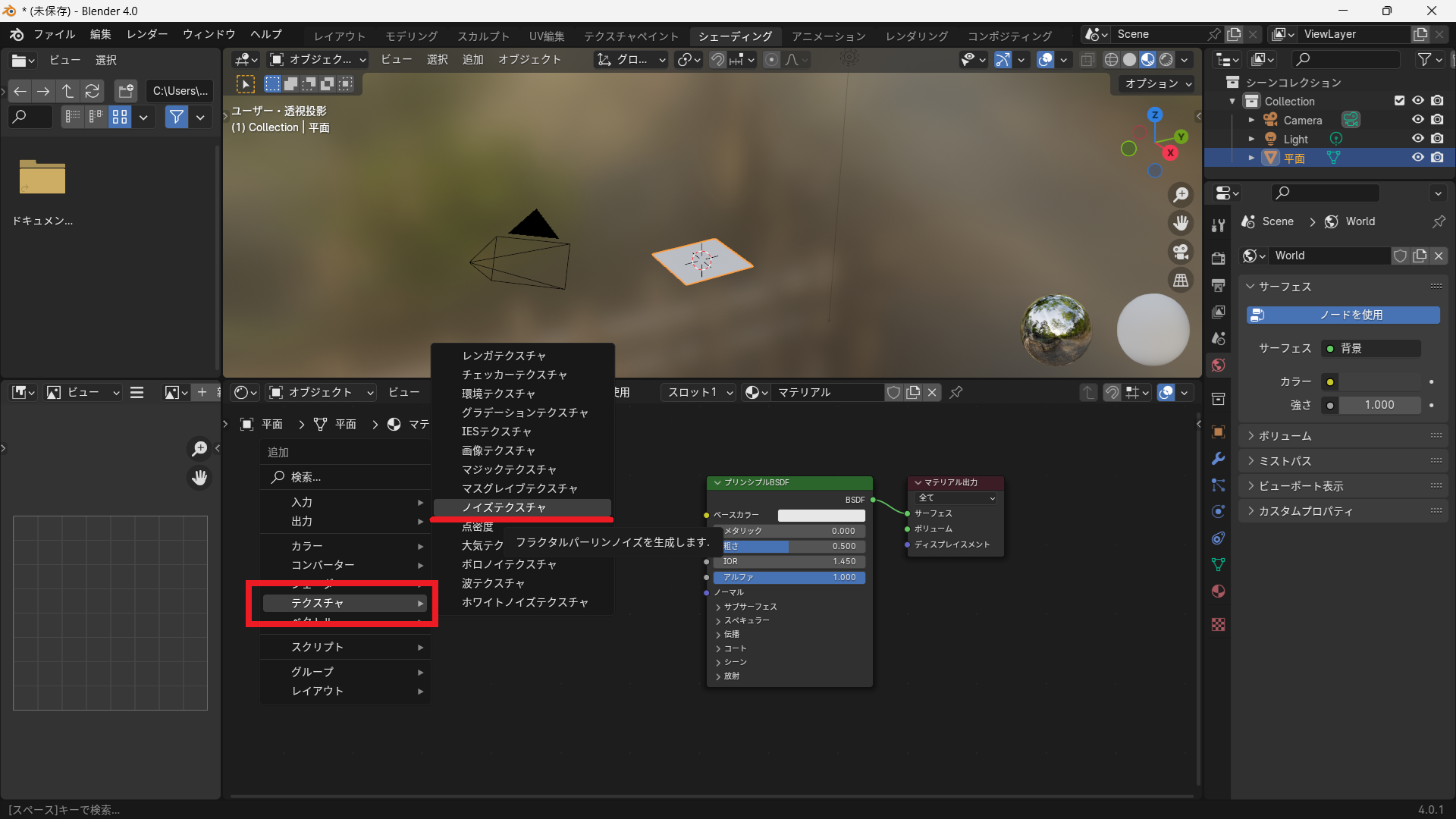Open the Modifiers wrench tab icon
Viewport: 1456px width, 819px height.
[x=1219, y=459]
